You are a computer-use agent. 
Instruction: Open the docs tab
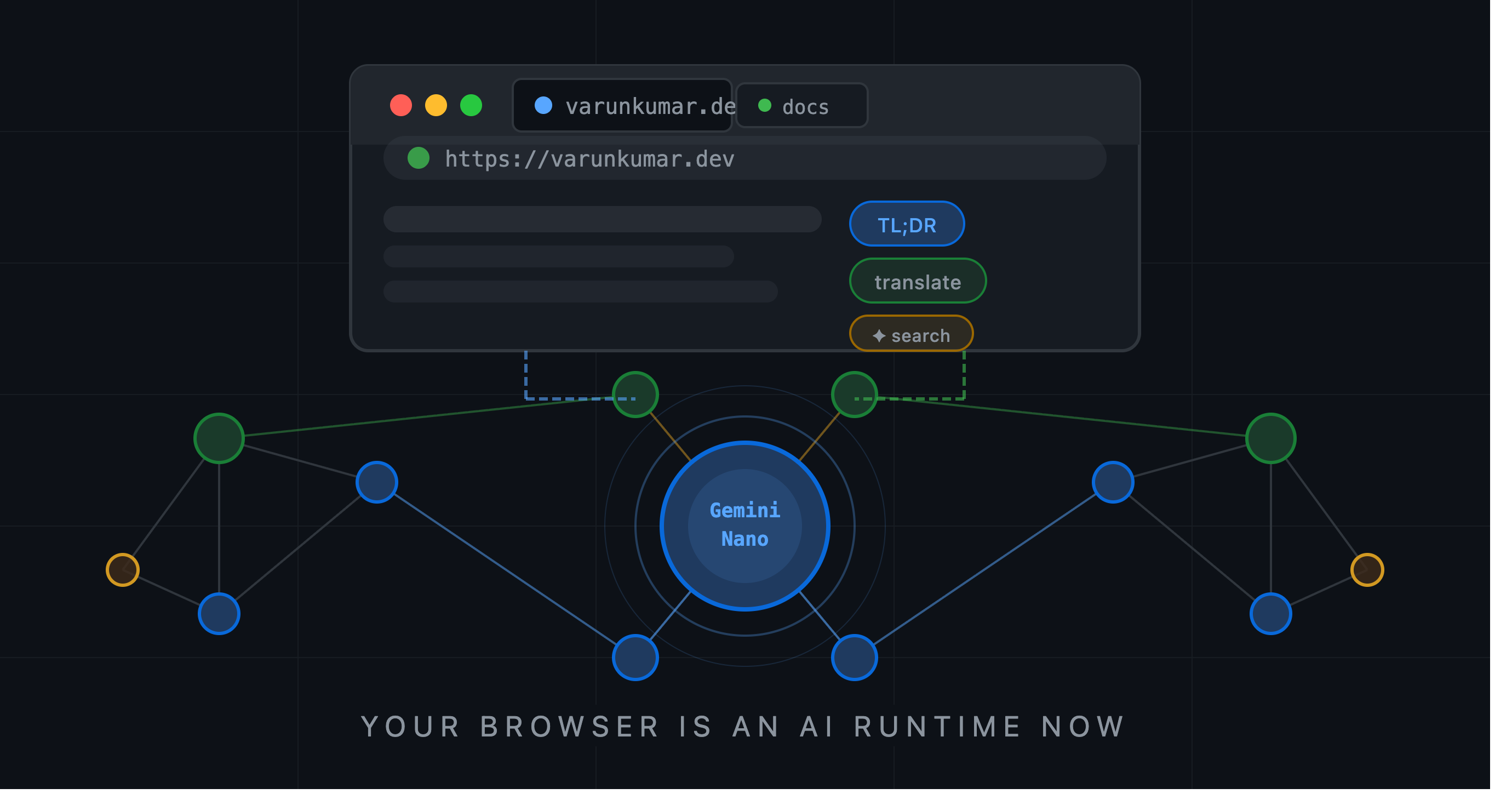802,106
